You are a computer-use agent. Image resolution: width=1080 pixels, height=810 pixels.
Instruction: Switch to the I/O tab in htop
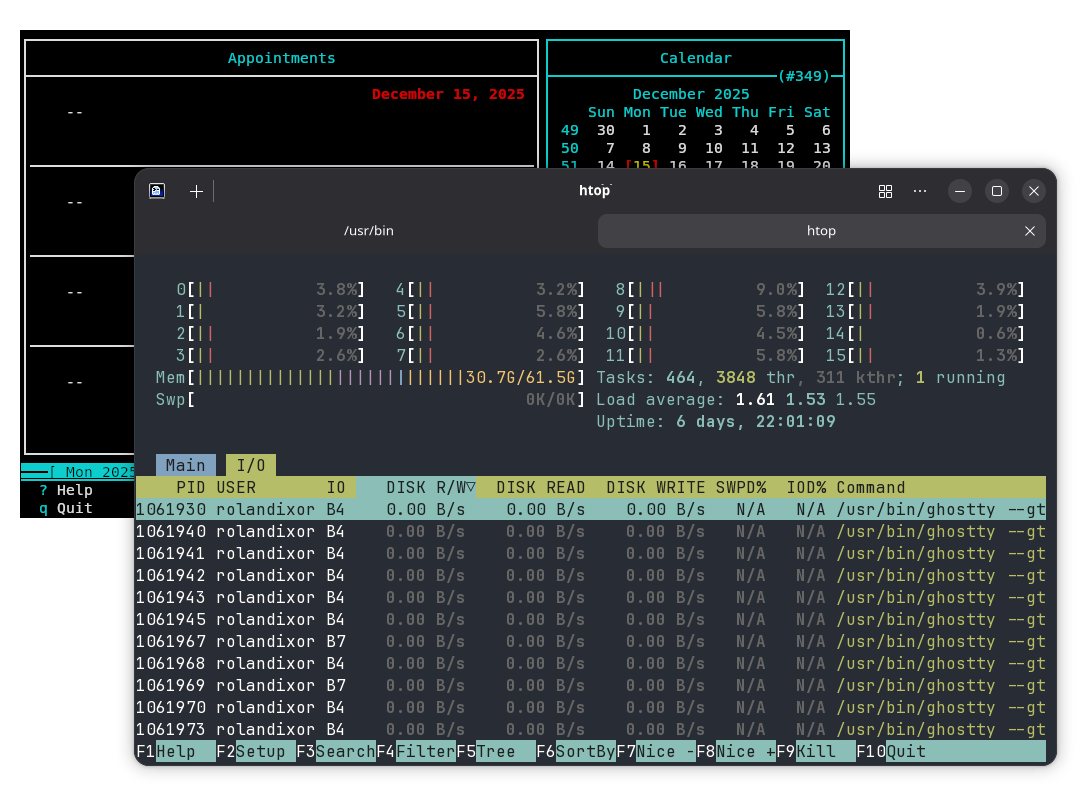250,465
